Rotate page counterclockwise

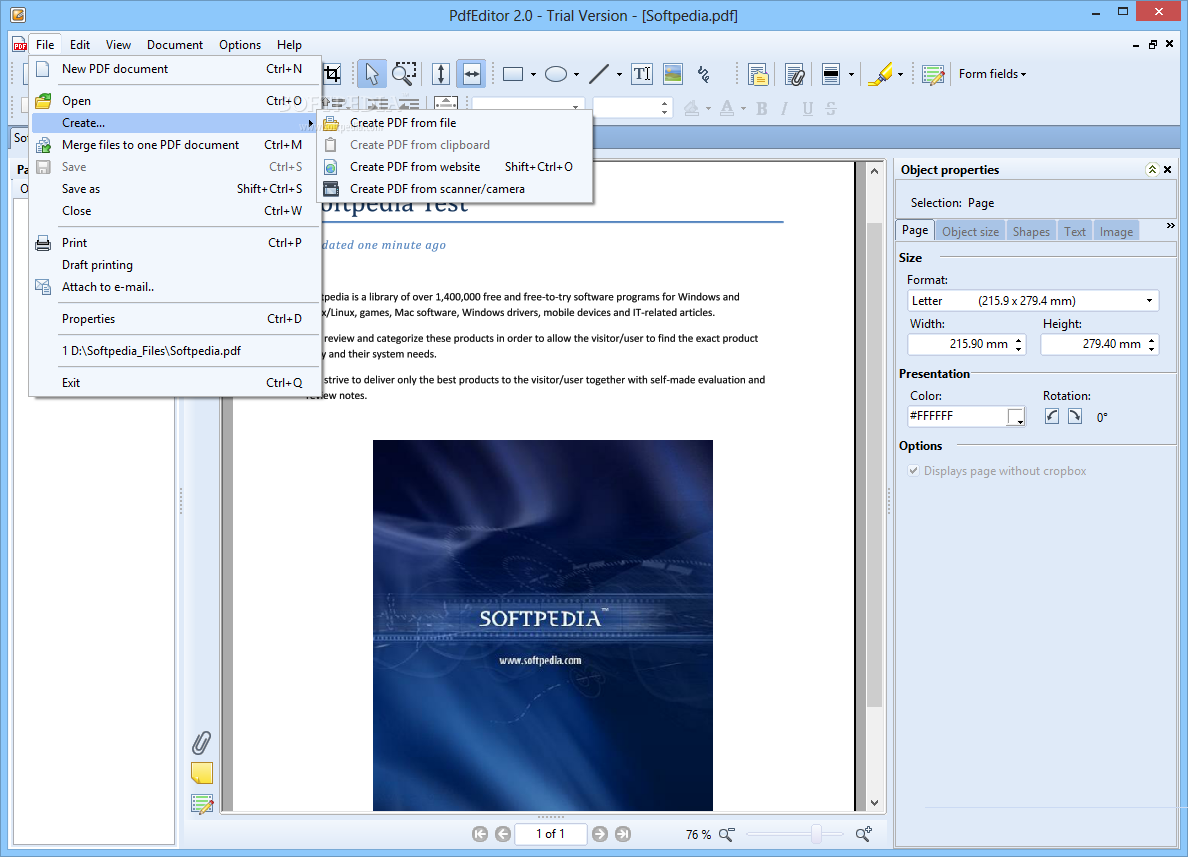coord(1052,416)
